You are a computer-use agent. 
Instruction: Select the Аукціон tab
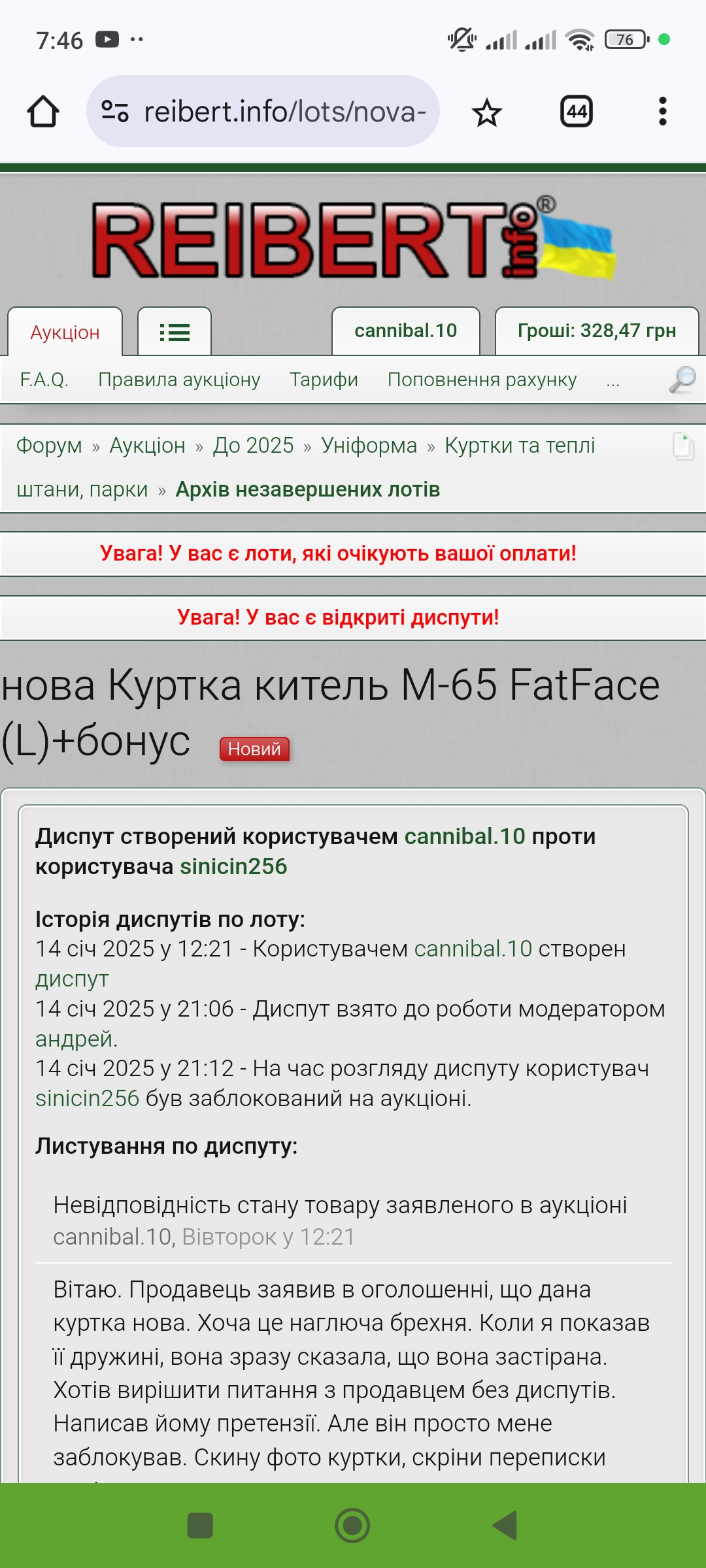65,332
